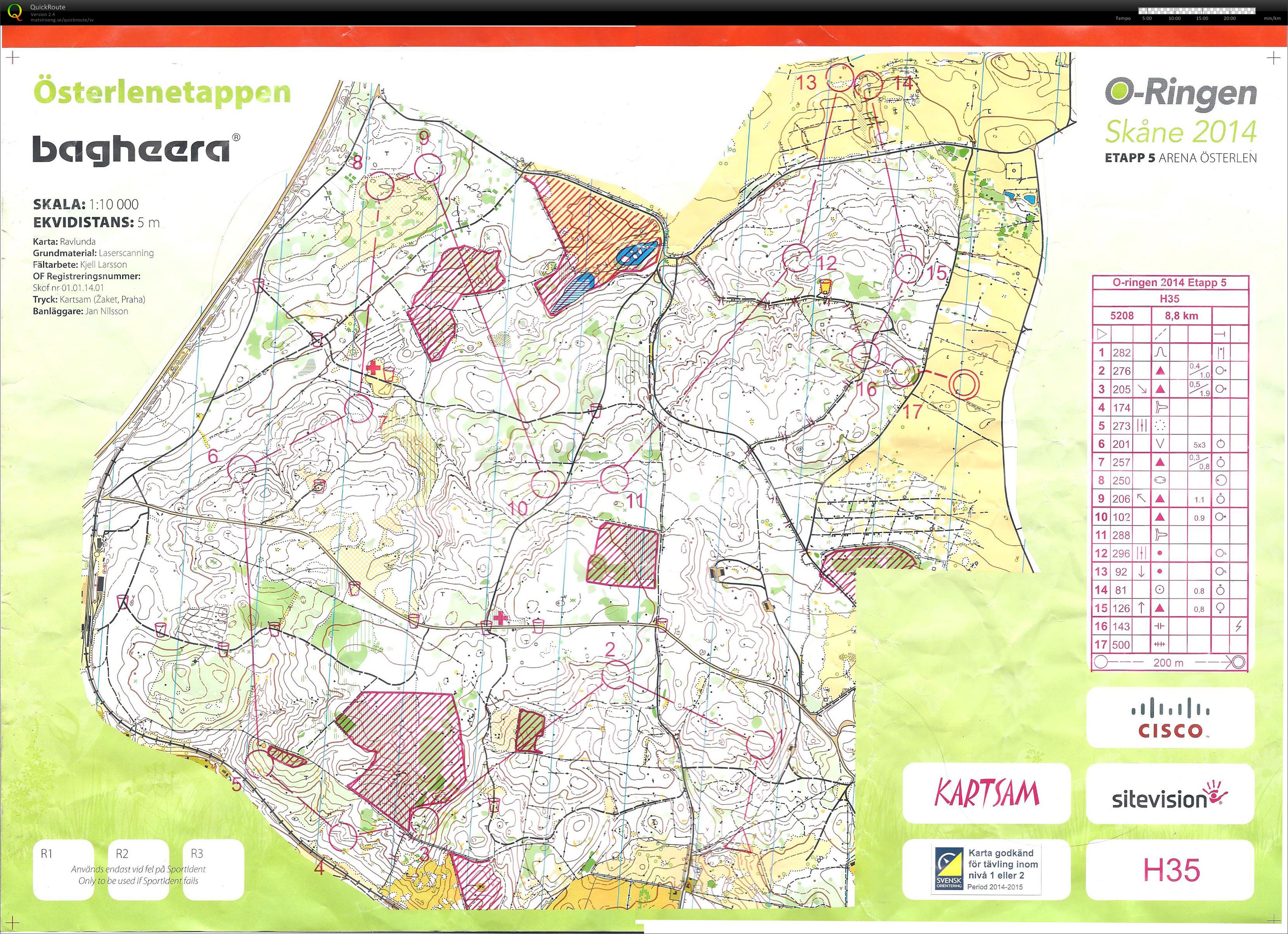Click control code '250' in row 8
The height and width of the screenshot is (934, 1288).
1122,480
